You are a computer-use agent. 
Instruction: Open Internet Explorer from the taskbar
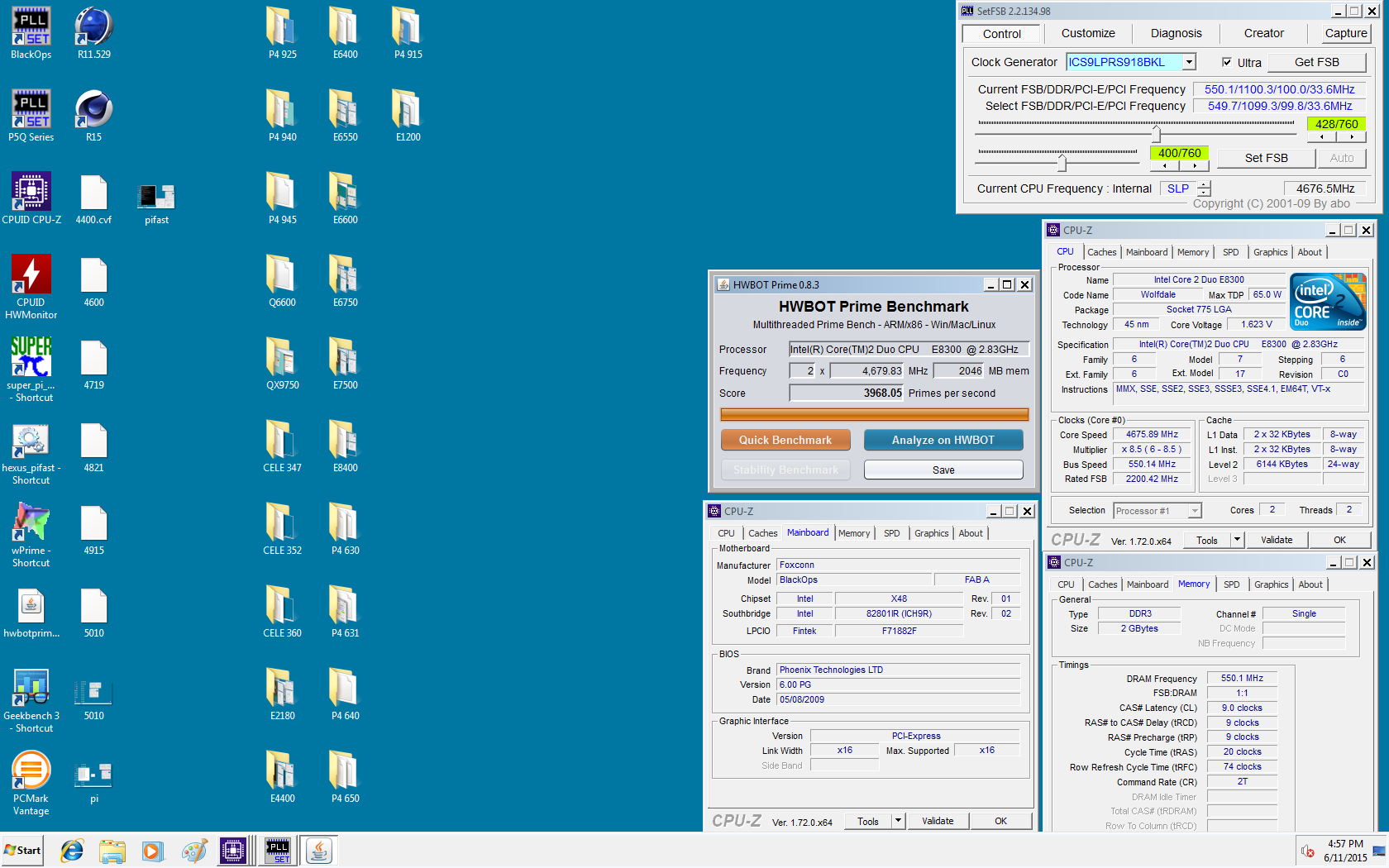72,851
